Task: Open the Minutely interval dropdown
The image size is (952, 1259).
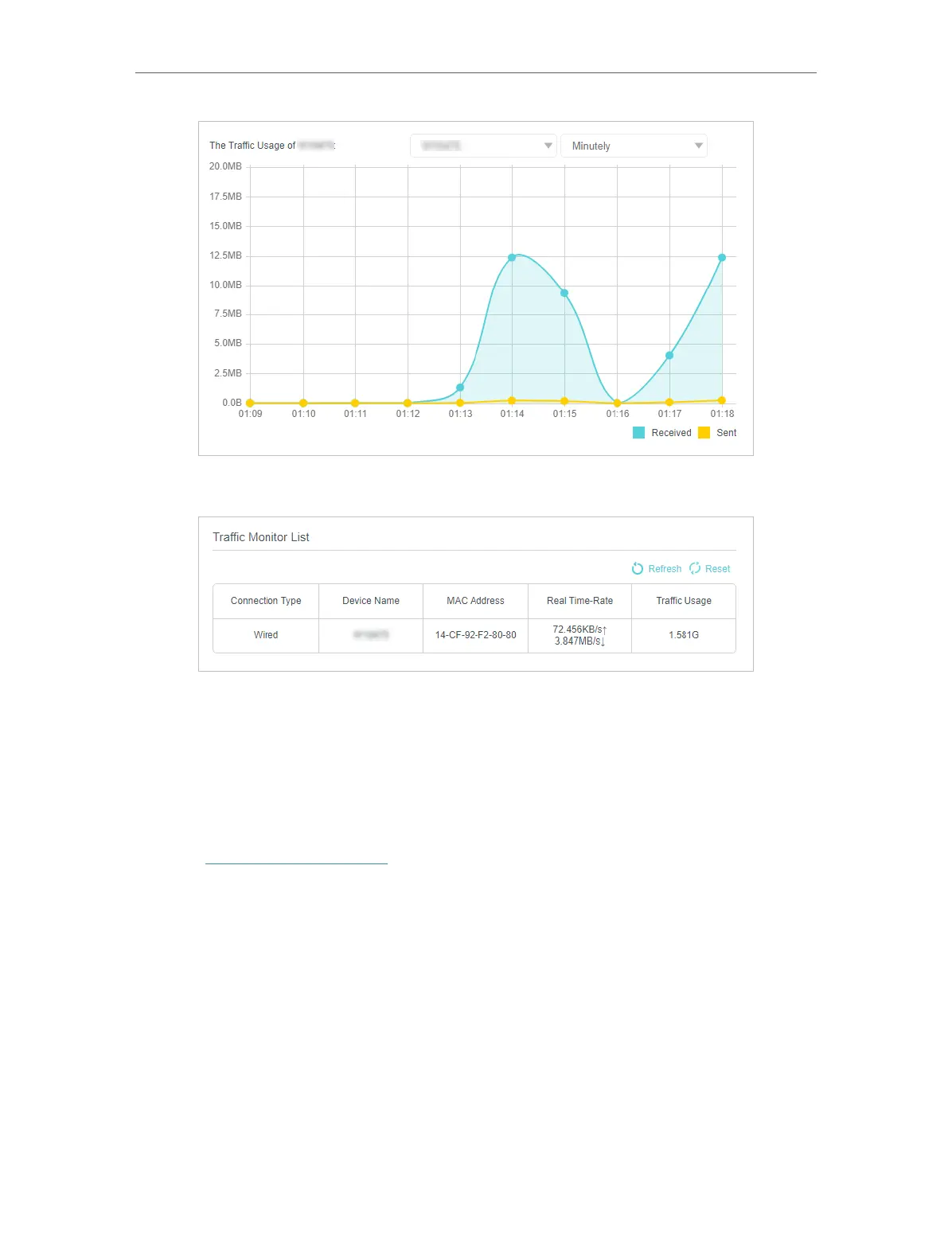Action: pos(634,146)
